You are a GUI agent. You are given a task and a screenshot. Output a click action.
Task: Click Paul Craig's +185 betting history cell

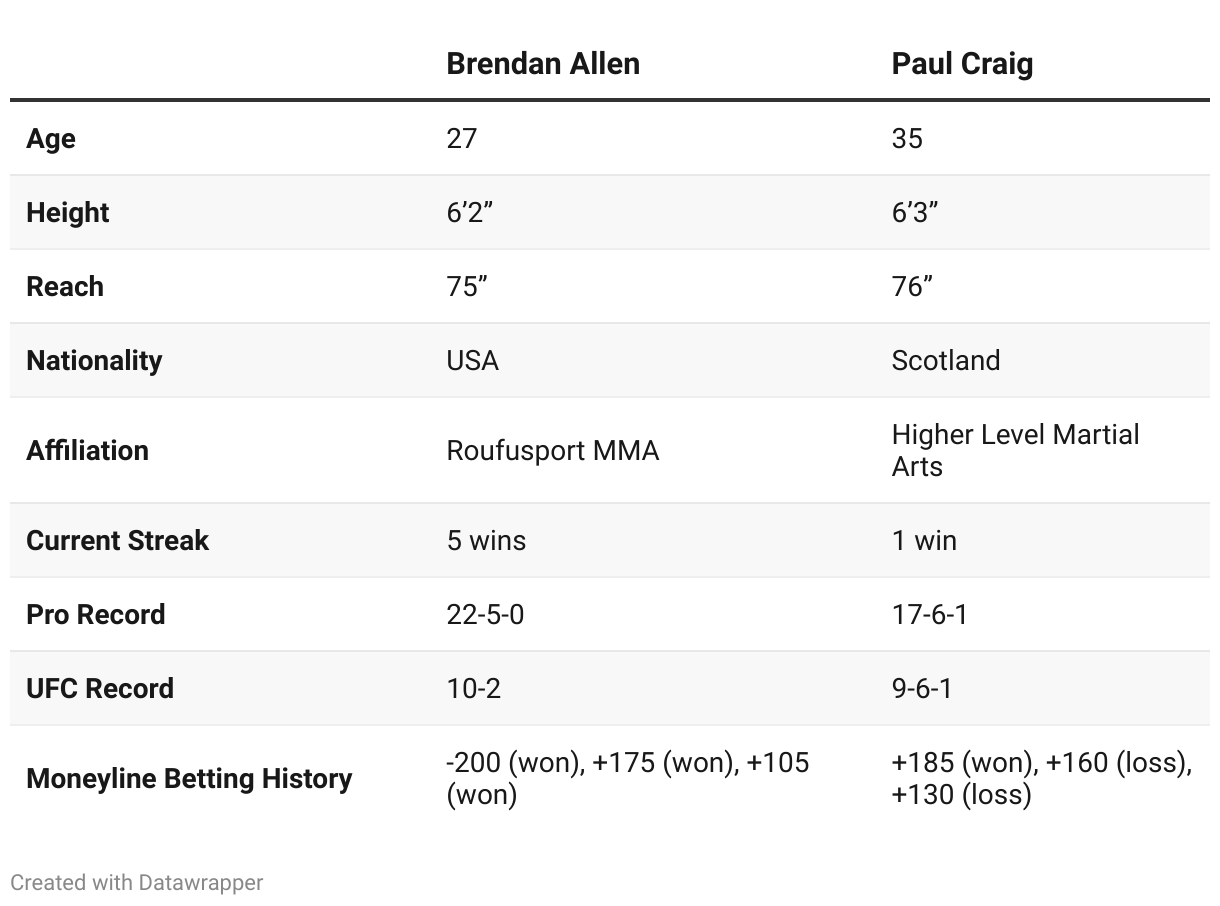tap(1042, 778)
